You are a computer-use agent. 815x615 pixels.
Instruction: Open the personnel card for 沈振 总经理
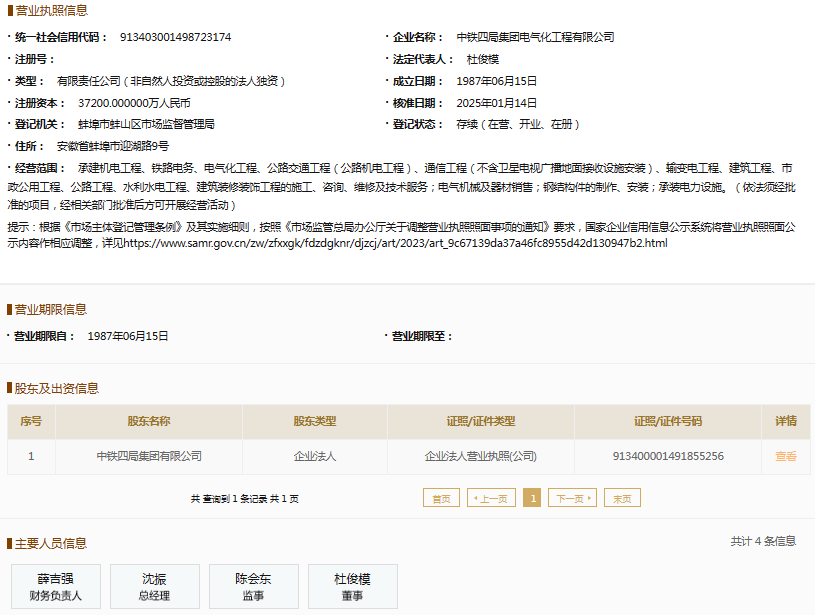point(155,586)
